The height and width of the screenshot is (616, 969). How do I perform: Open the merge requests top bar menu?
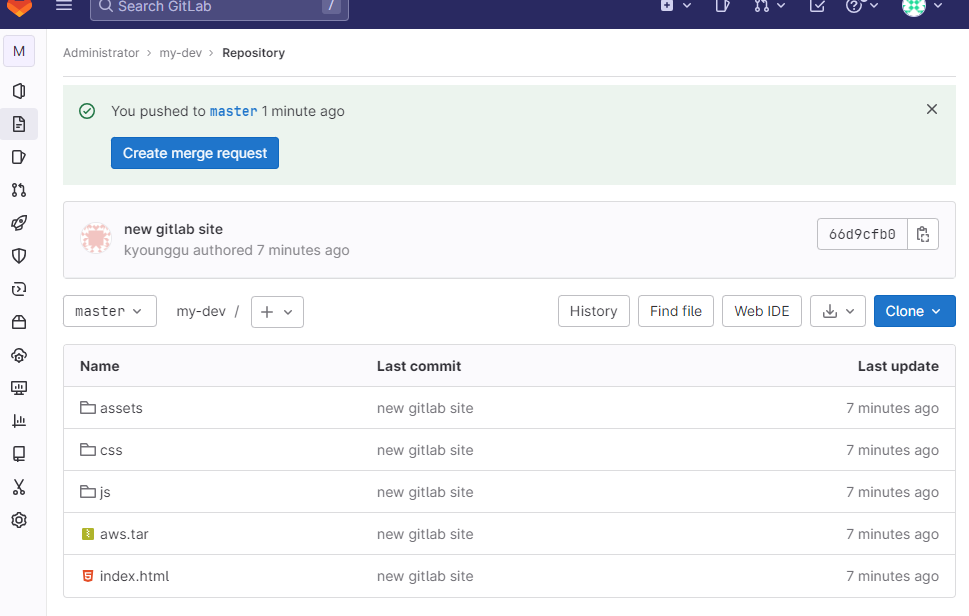tap(769, 6)
